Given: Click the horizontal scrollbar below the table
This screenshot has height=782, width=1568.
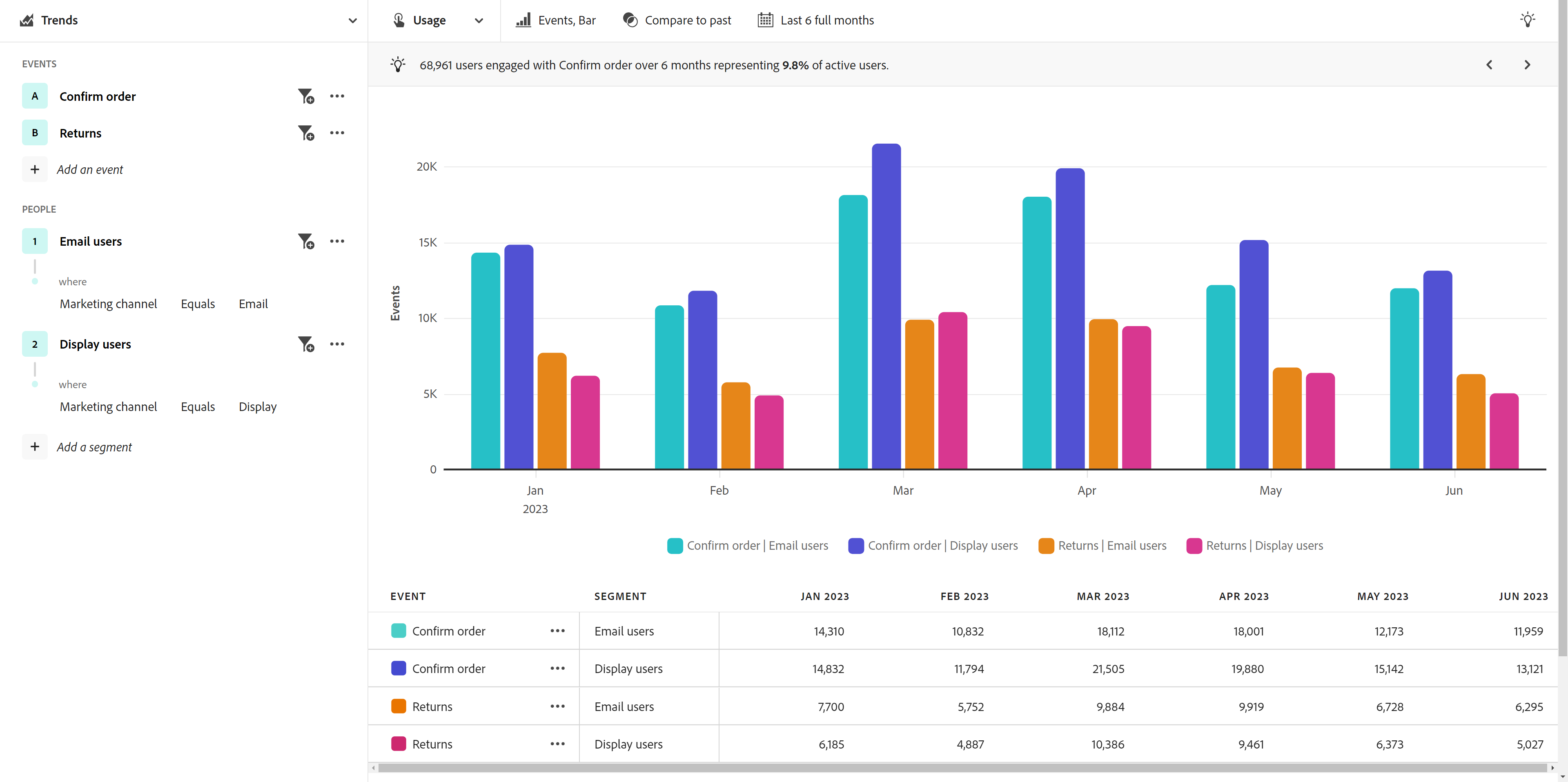Looking at the screenshot, I should tap(962, 768).
